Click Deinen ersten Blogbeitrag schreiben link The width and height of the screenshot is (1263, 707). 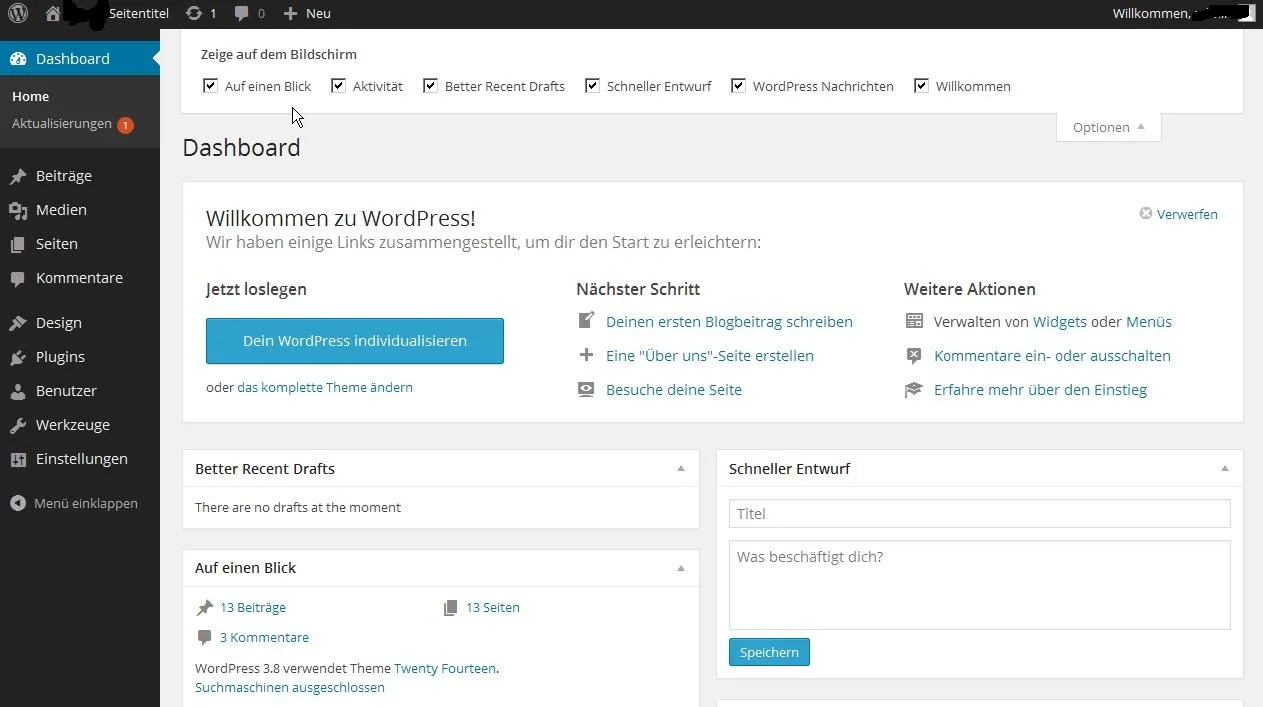pyautogui.click(x=729, y=321)
